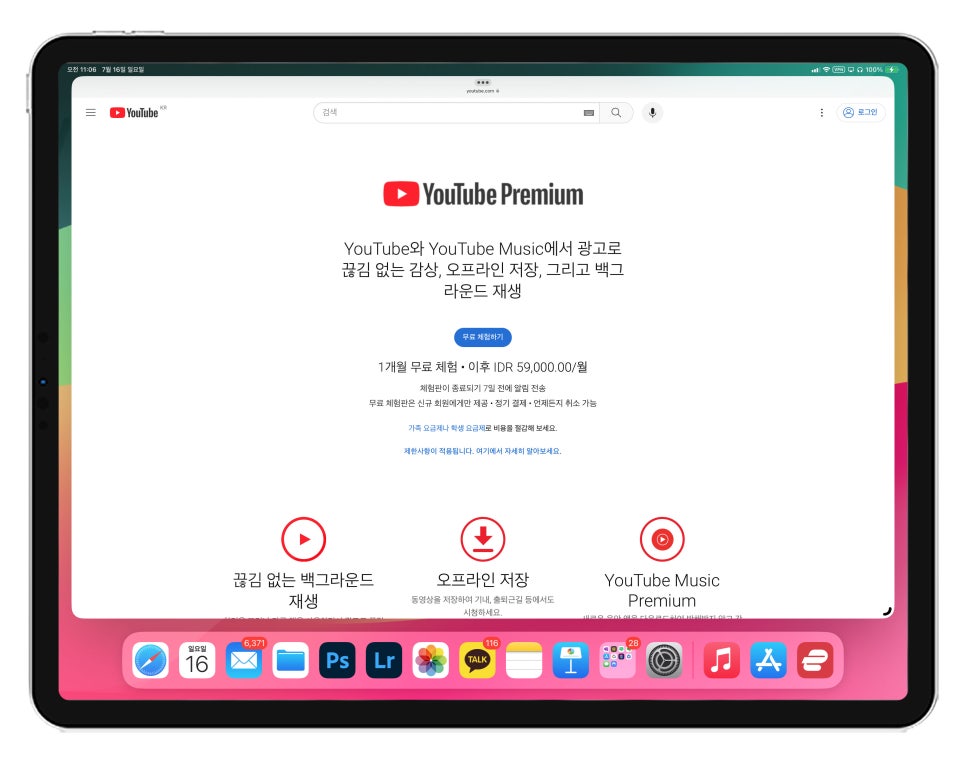Open the Files app in dock

pos(290,660)
